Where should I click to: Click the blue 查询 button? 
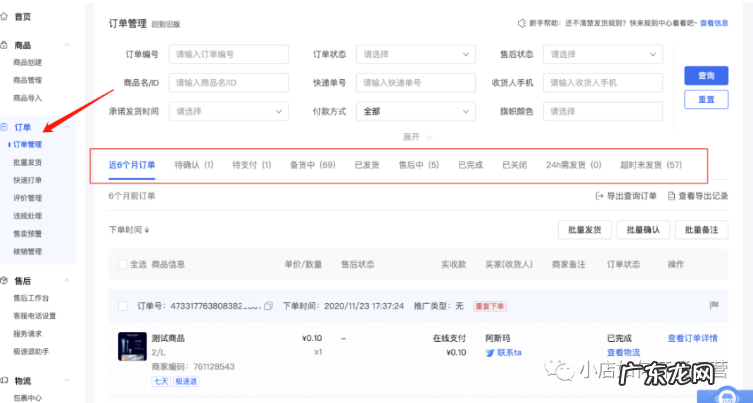706,75
